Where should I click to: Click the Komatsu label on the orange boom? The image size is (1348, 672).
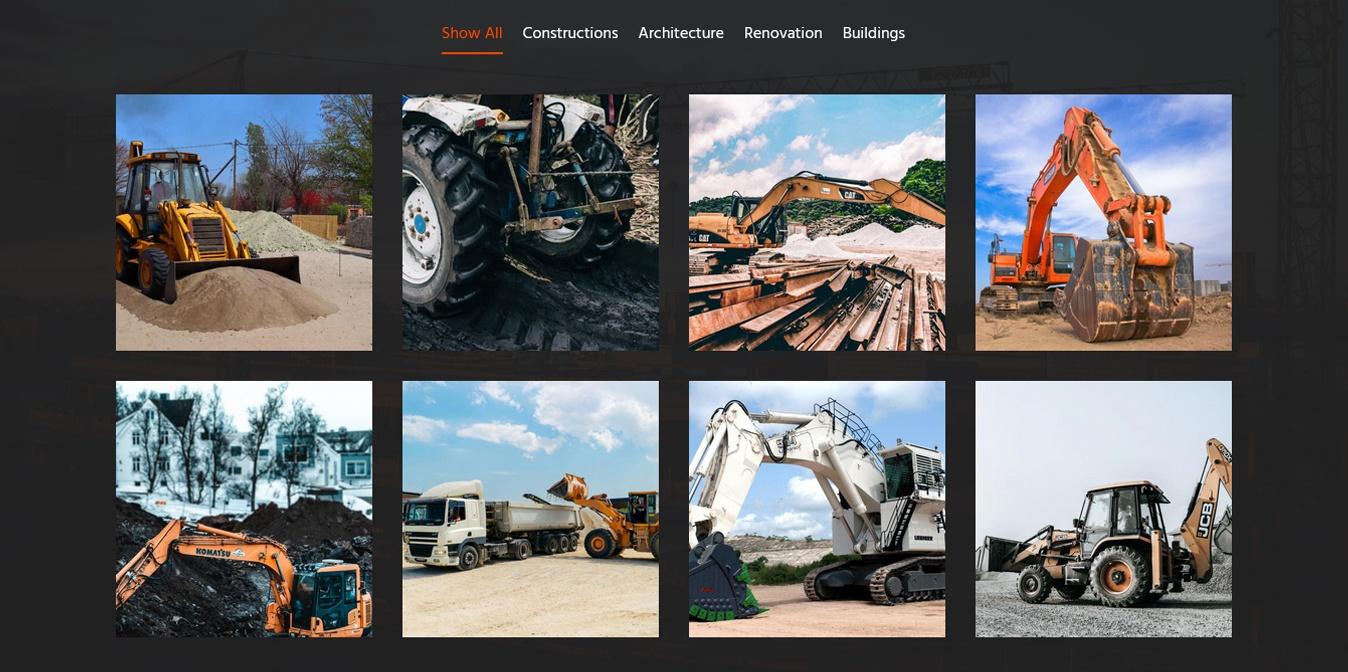[213, 552]
